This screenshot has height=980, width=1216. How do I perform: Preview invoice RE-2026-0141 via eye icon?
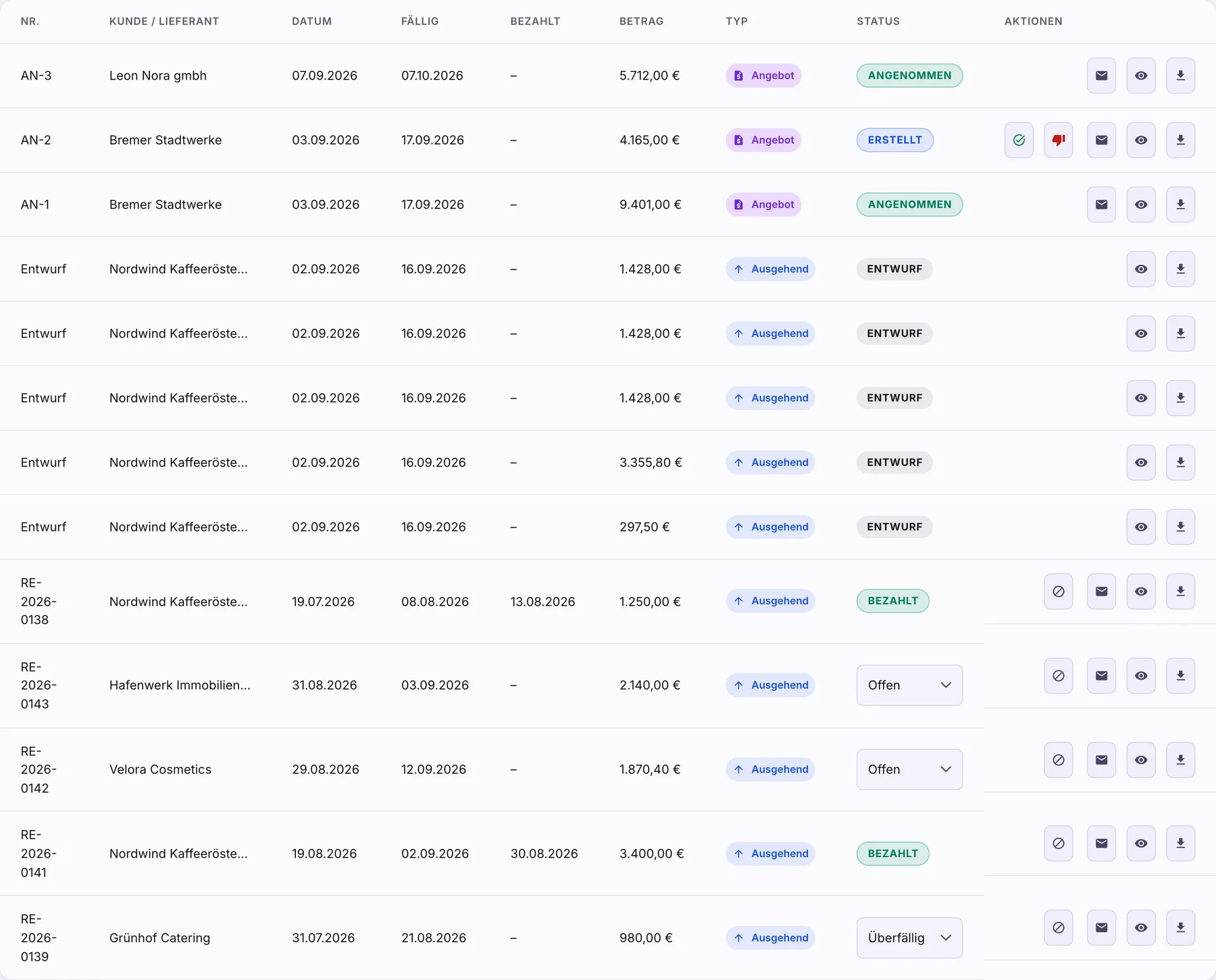click(1141, 844)
